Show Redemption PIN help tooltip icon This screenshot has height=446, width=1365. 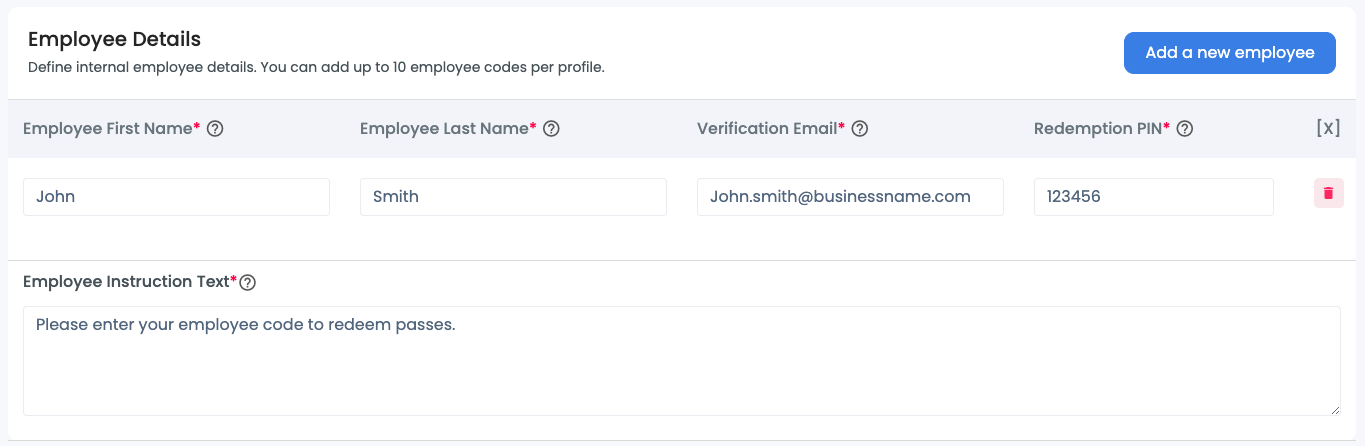(x=1184, y=129)
